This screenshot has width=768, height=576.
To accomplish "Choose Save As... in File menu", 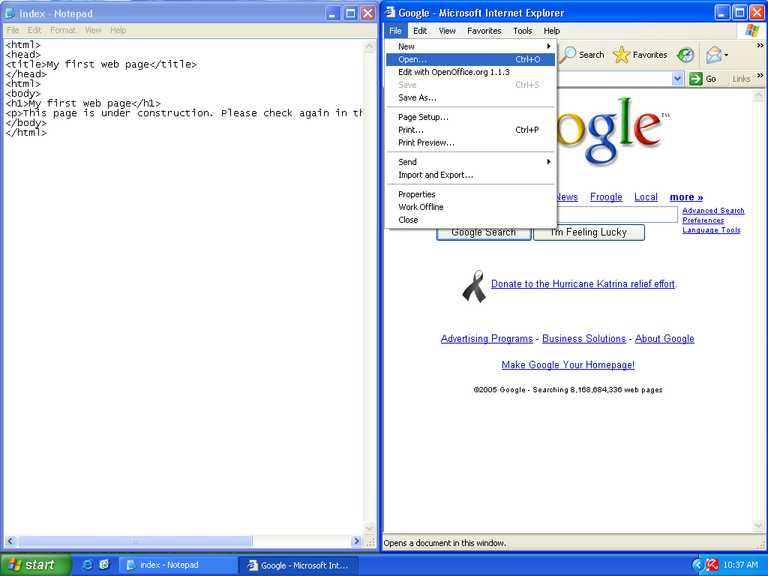I will click(x=470, y=97).
